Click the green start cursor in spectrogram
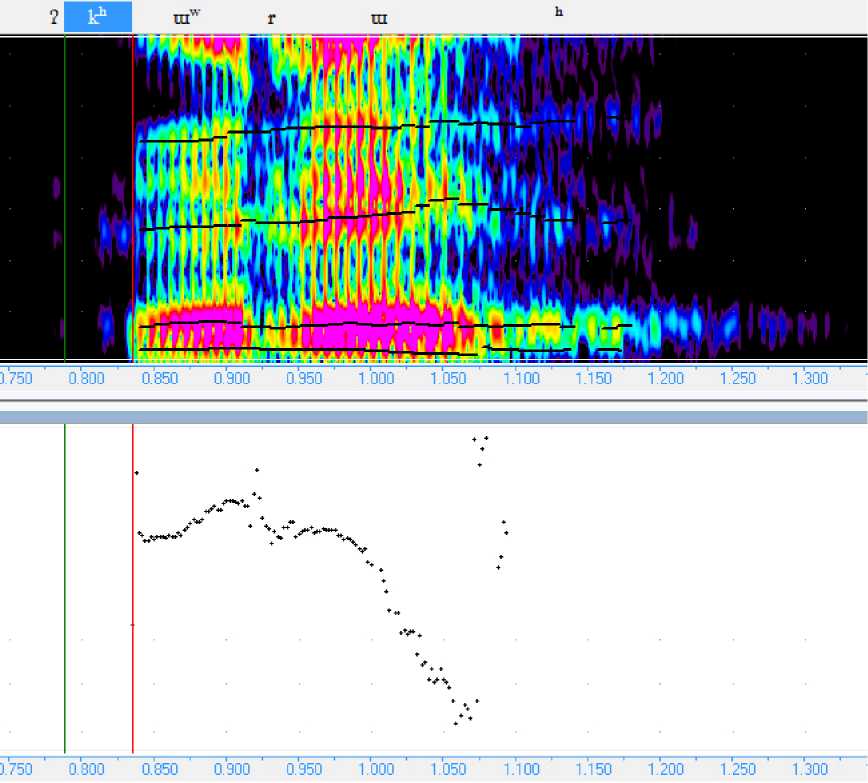868x783 pixels. click(x=65, y=200)
